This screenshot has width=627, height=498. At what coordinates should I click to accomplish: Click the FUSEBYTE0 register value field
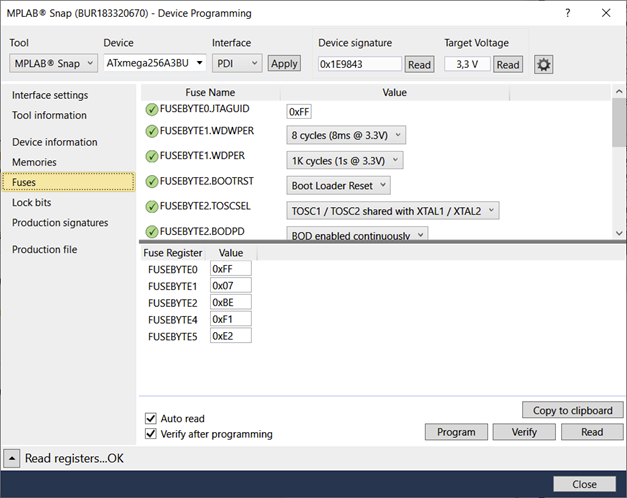[231, 269]
